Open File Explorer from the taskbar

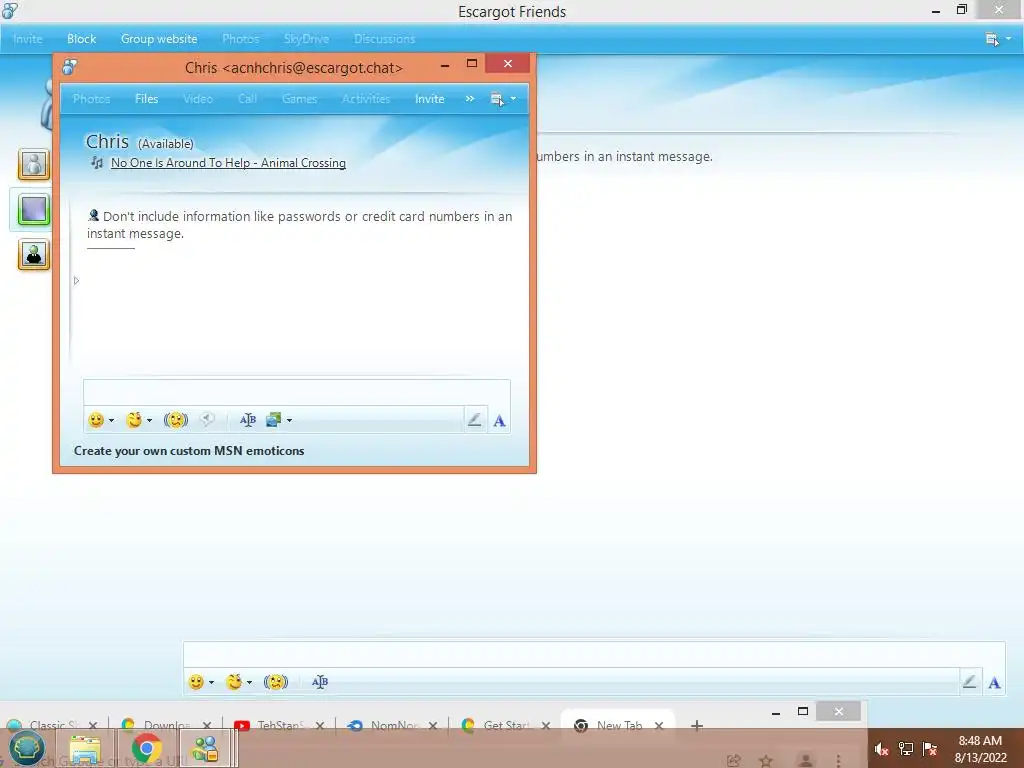click(x=85, y=750)
